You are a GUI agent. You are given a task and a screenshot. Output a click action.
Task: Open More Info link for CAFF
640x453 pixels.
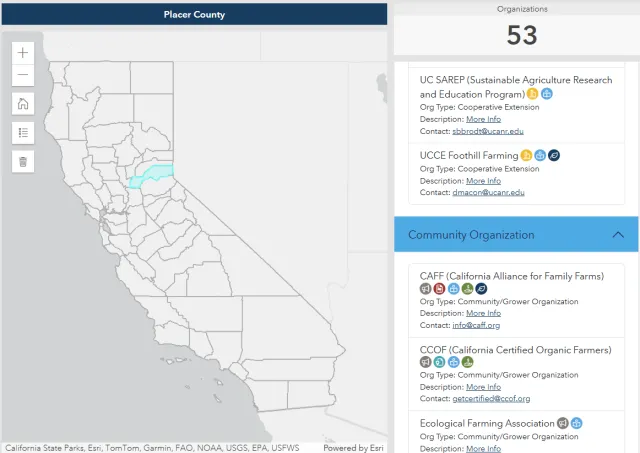tap(483, 313)
